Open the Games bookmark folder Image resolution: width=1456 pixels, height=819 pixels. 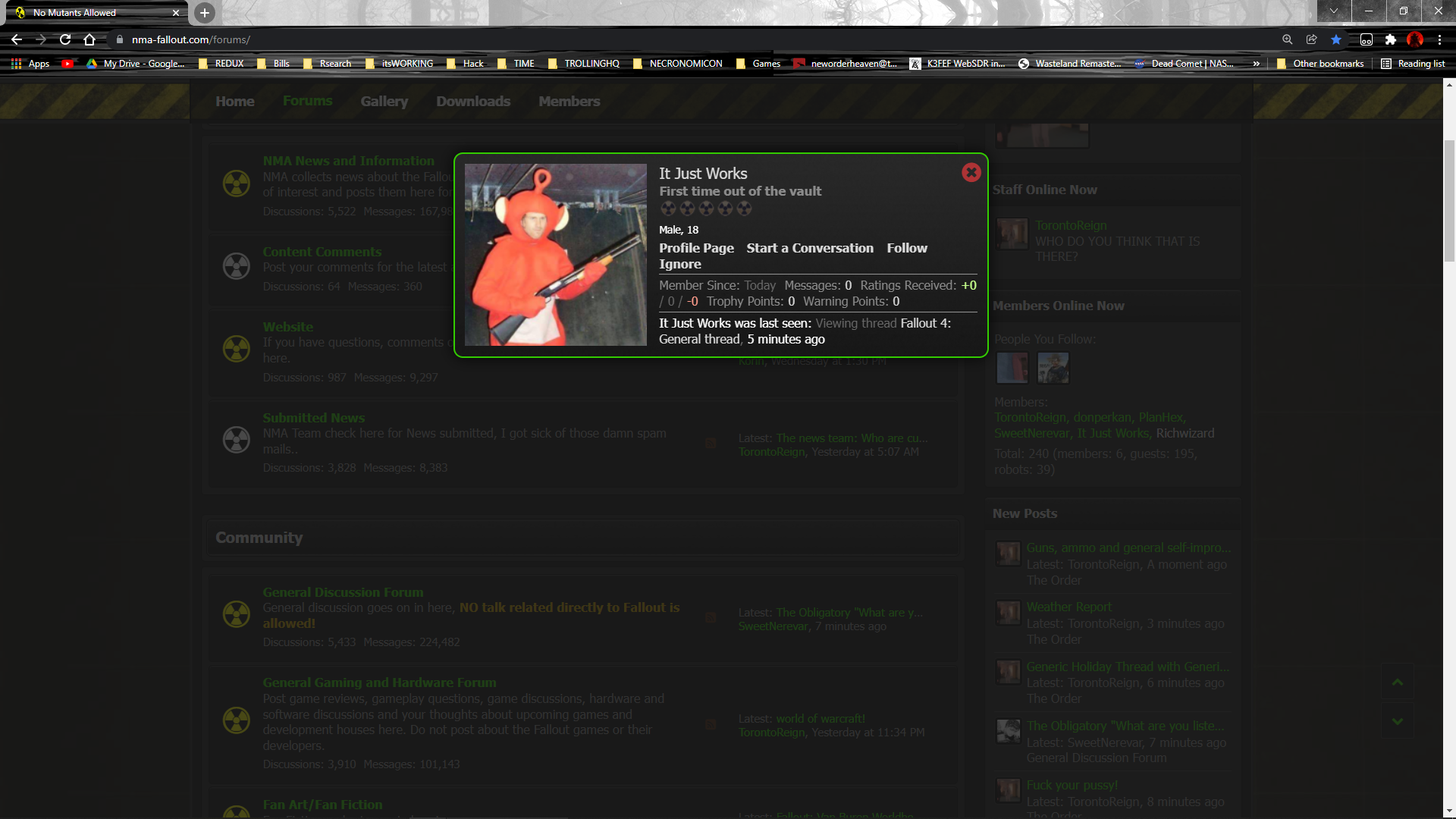[x=758, y=64]
